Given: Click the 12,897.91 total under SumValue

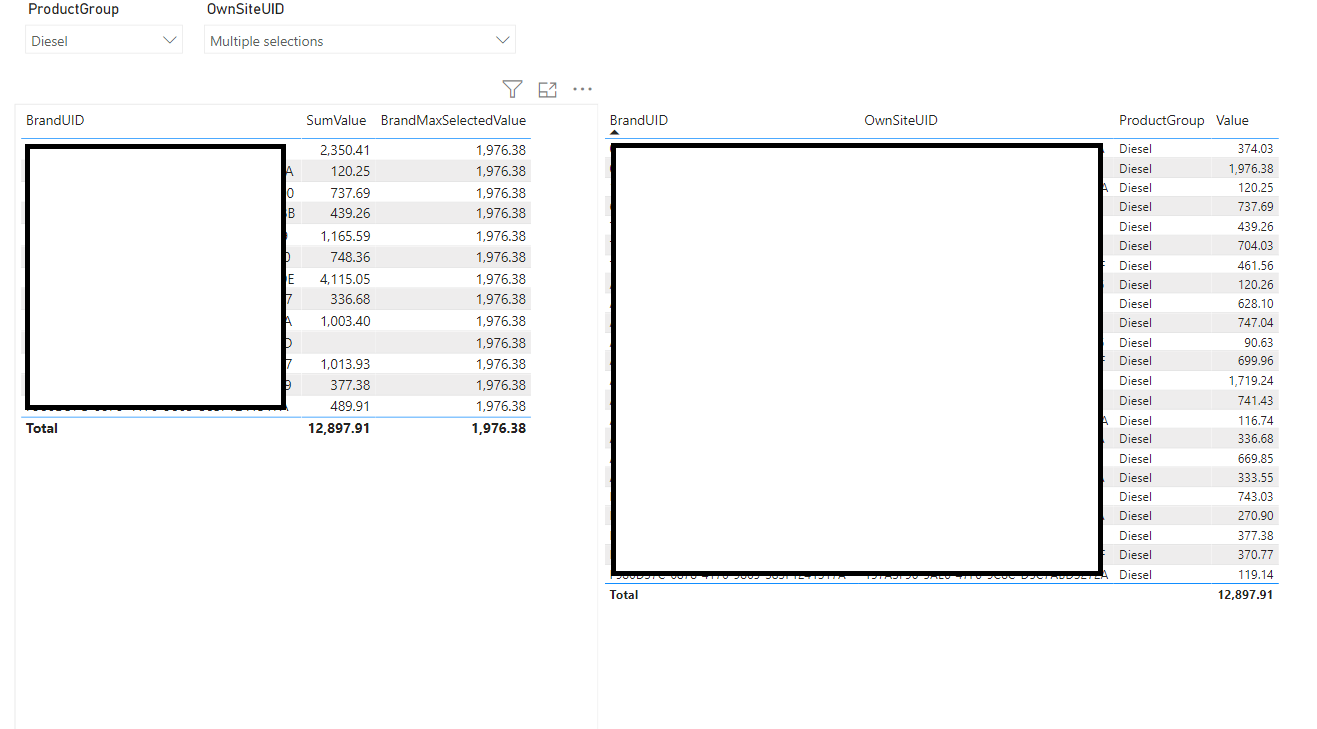Looking at the screenshot, I should click(340, 428).
